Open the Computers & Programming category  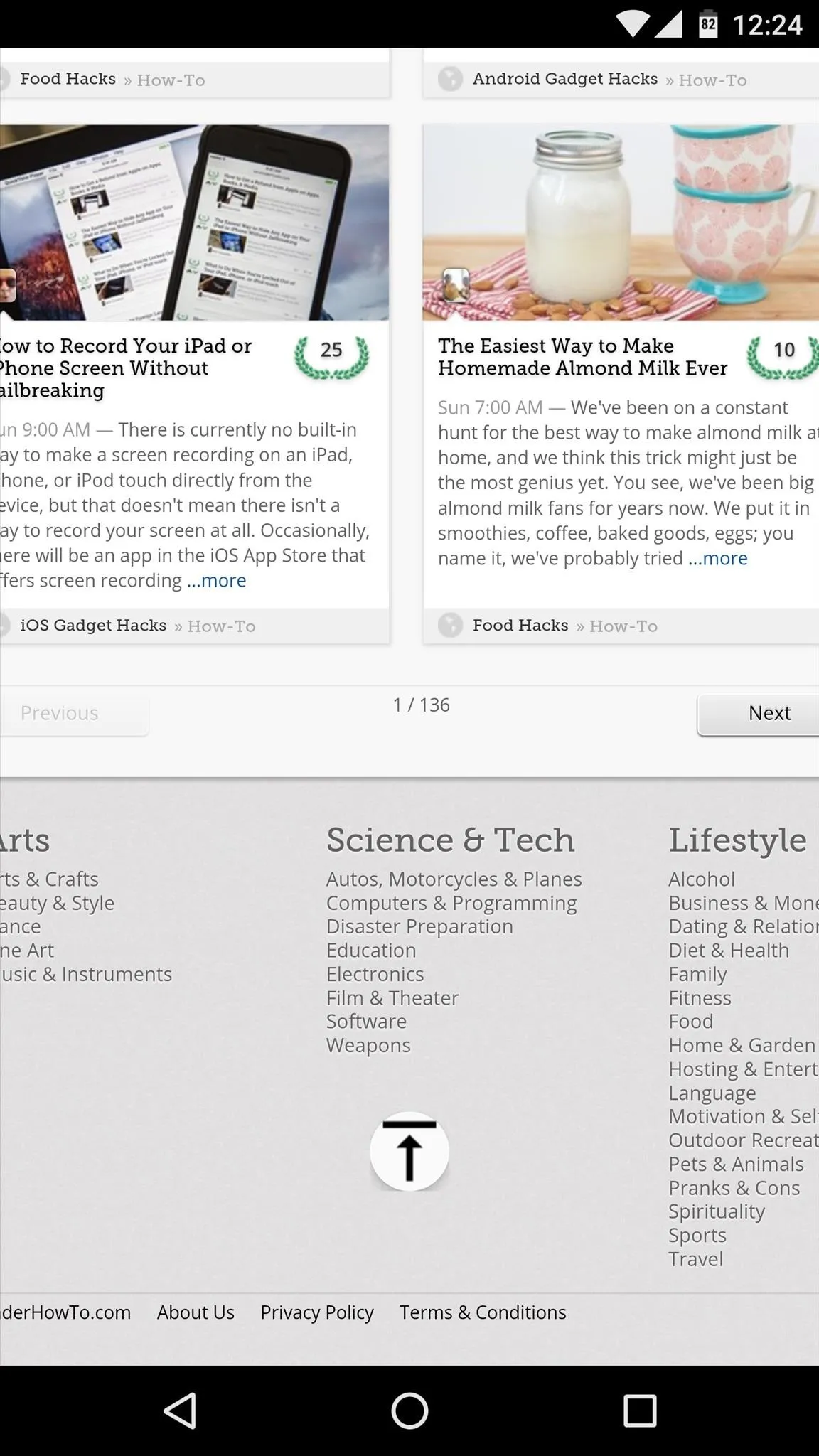(451, 903)
